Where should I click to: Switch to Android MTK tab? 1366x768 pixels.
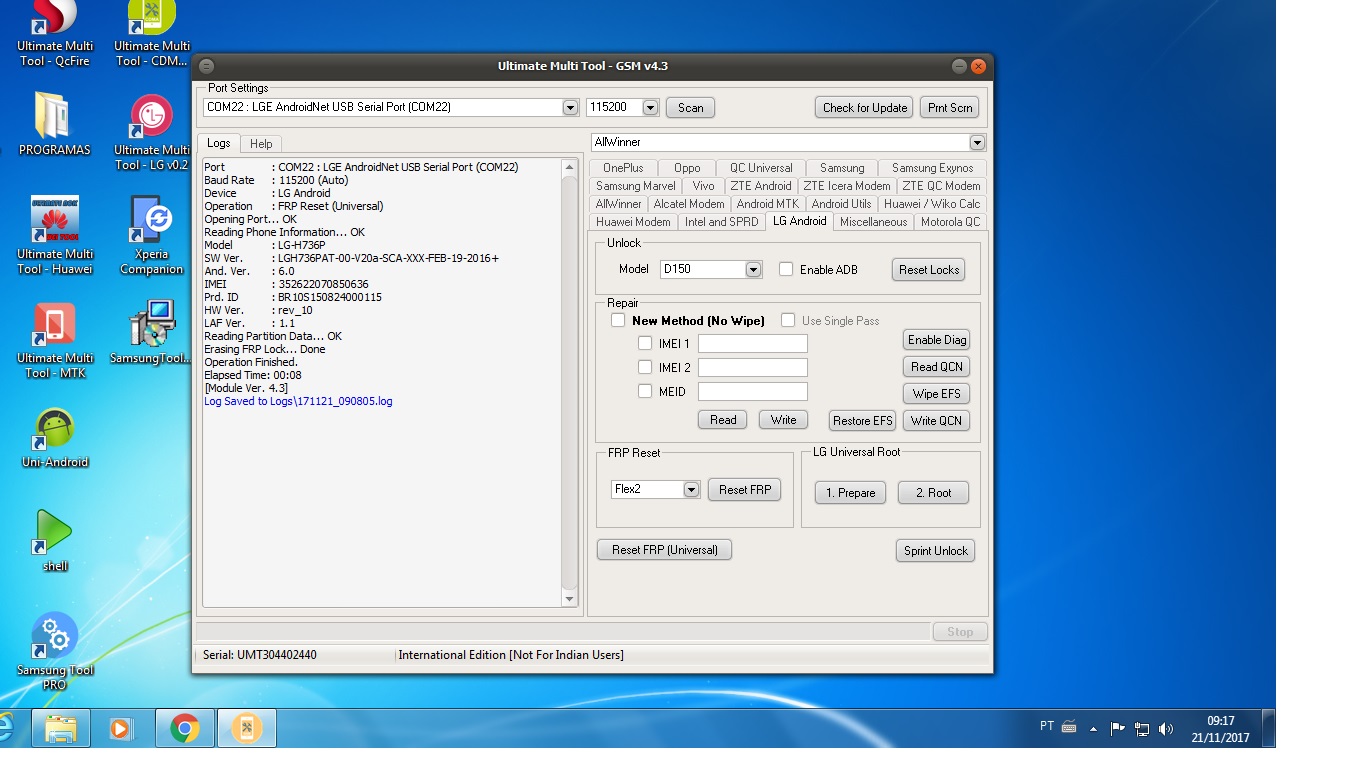pos(768,204)
